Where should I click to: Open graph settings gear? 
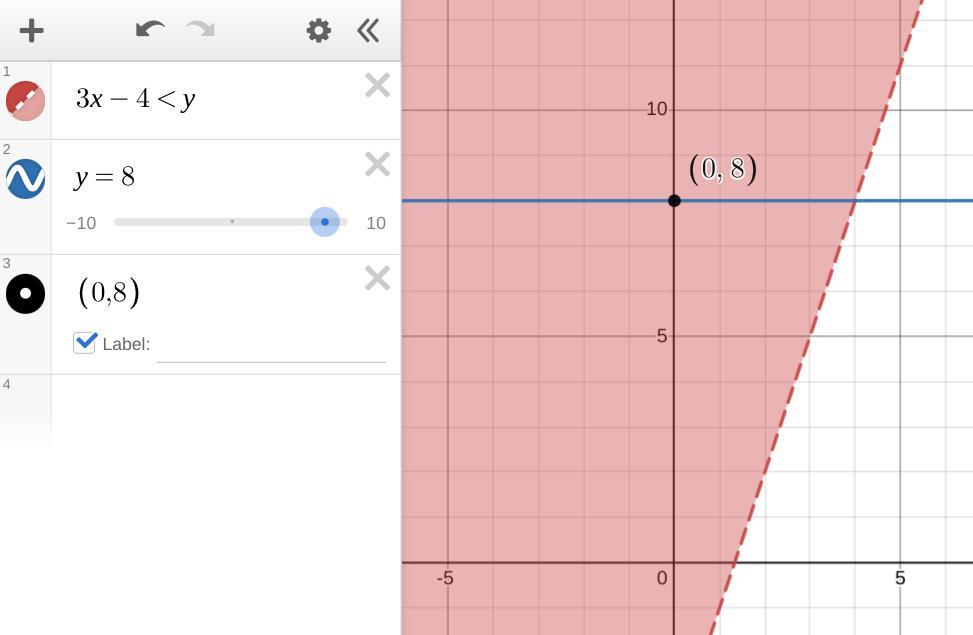pyautogui.click(x=318, y=30)
